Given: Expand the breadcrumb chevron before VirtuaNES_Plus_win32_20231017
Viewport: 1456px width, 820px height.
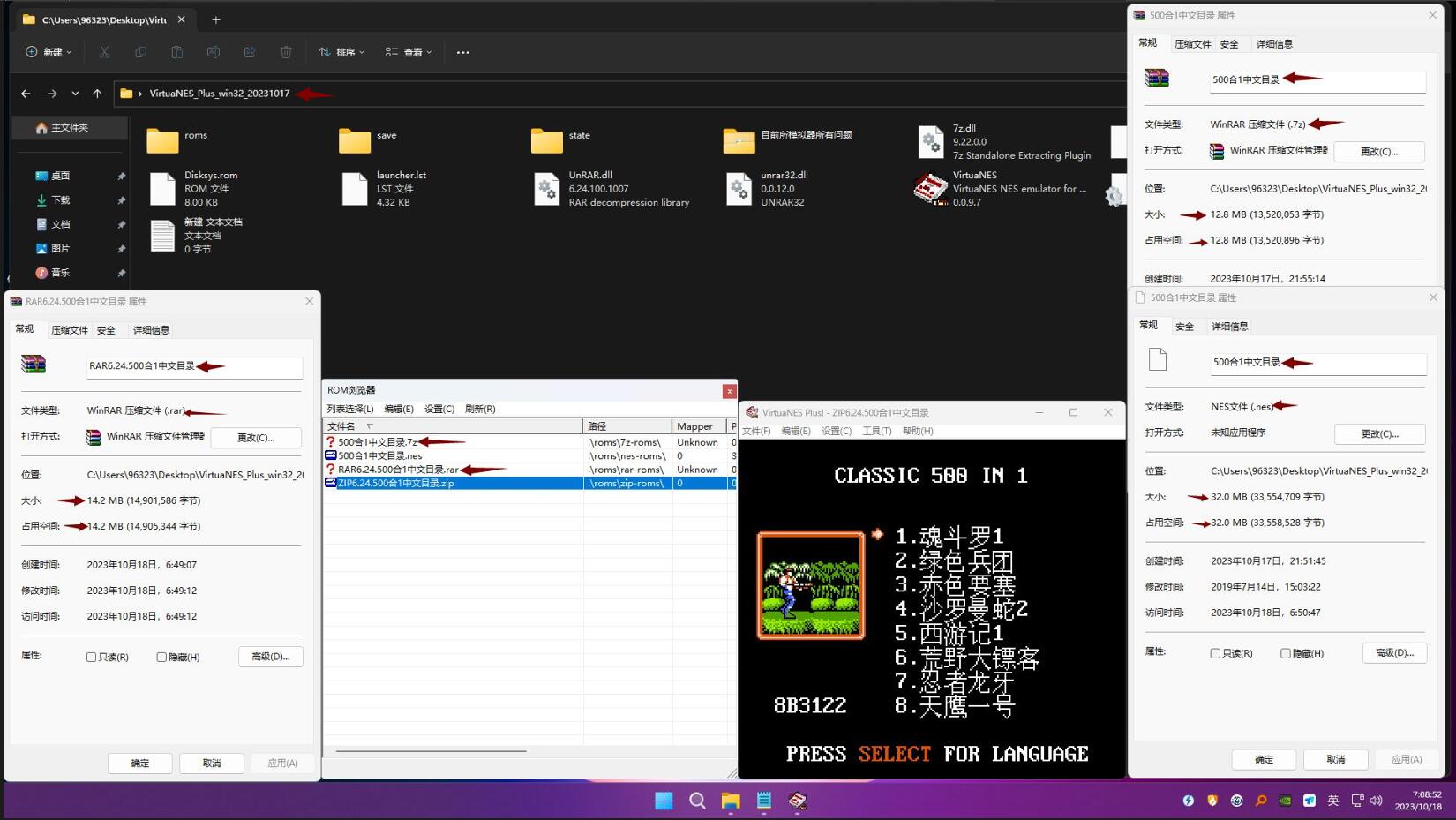Looking at the screenshot, I should (x=139, y=94).
